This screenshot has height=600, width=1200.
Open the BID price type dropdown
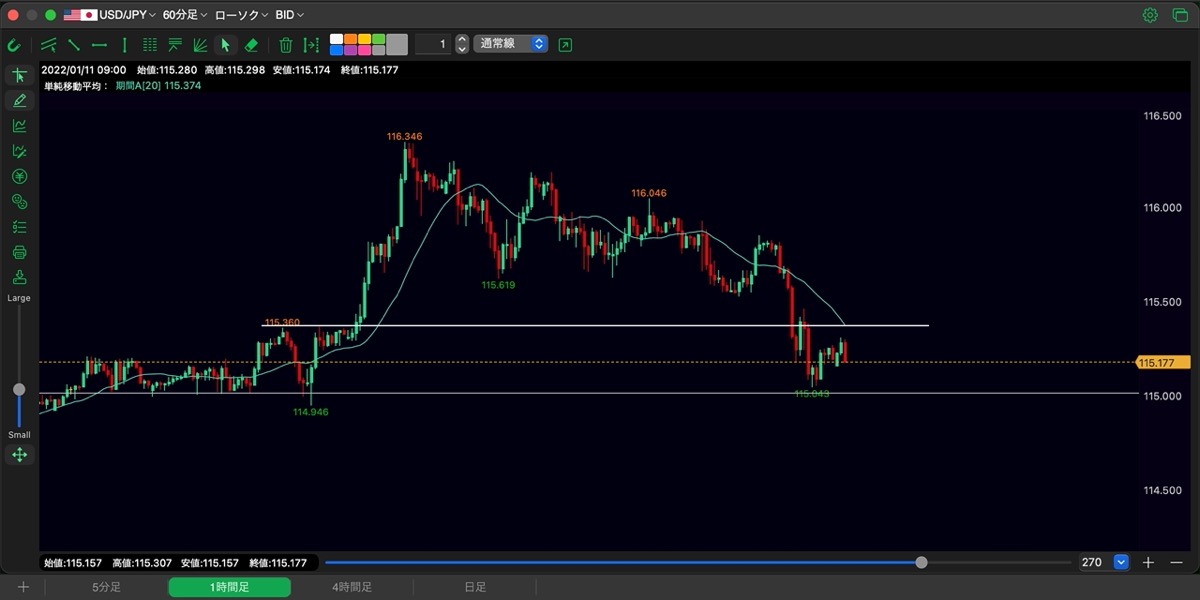[290, 15]
